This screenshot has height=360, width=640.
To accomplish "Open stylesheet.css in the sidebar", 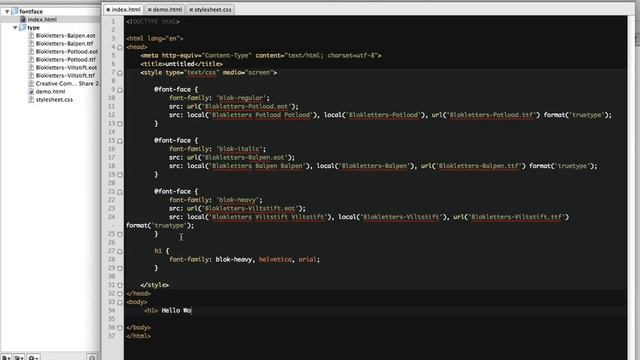I will 54,100.
